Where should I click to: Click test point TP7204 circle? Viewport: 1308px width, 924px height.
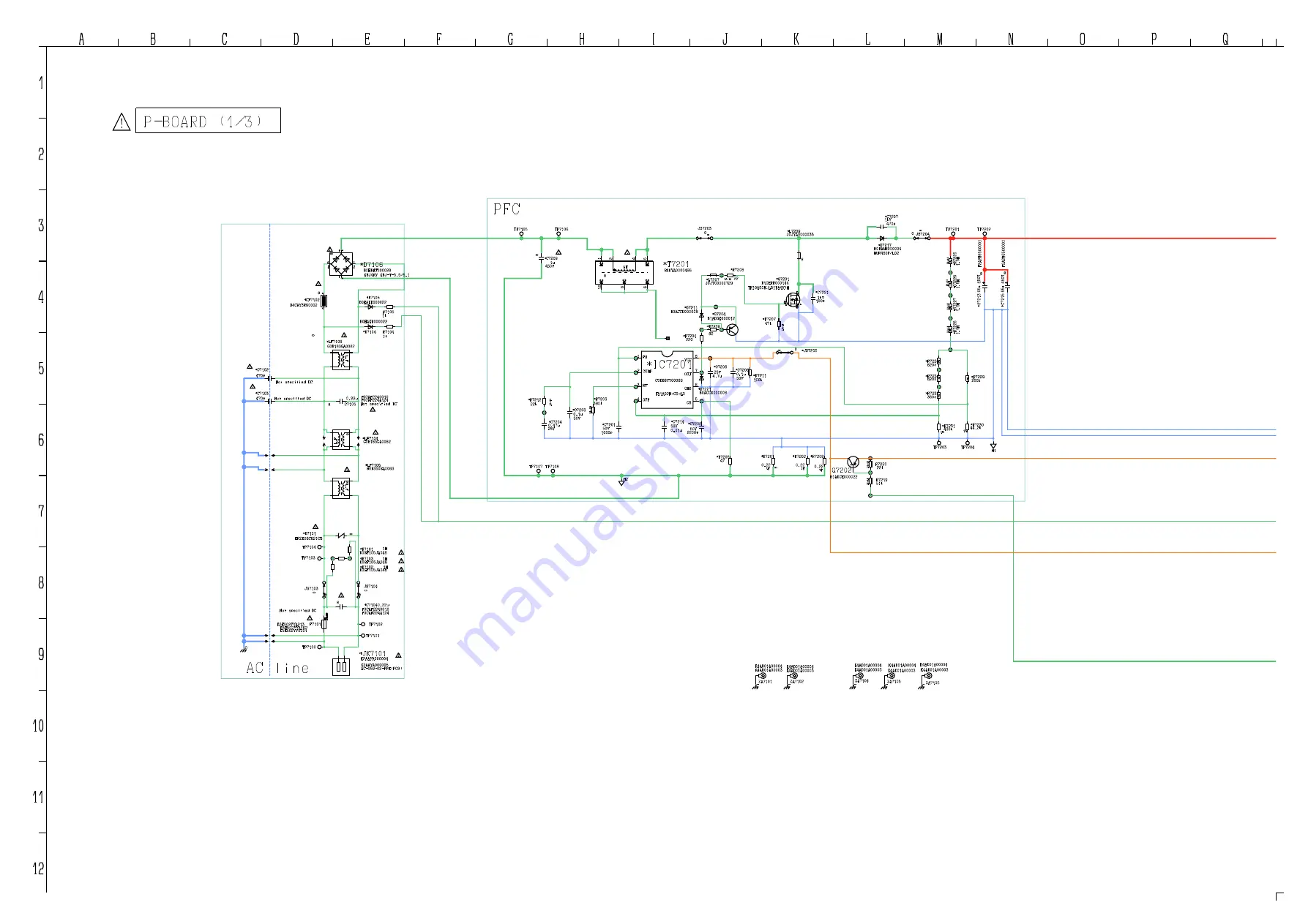[967, 442]
